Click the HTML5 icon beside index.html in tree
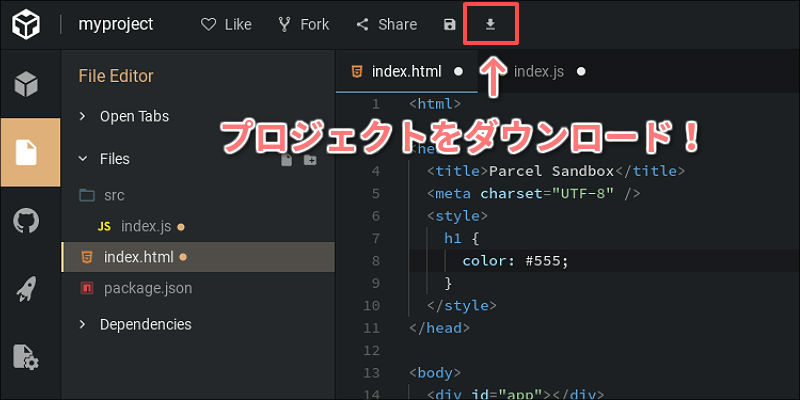The height and width of the screenshot is (400, 800). (87, 257)
